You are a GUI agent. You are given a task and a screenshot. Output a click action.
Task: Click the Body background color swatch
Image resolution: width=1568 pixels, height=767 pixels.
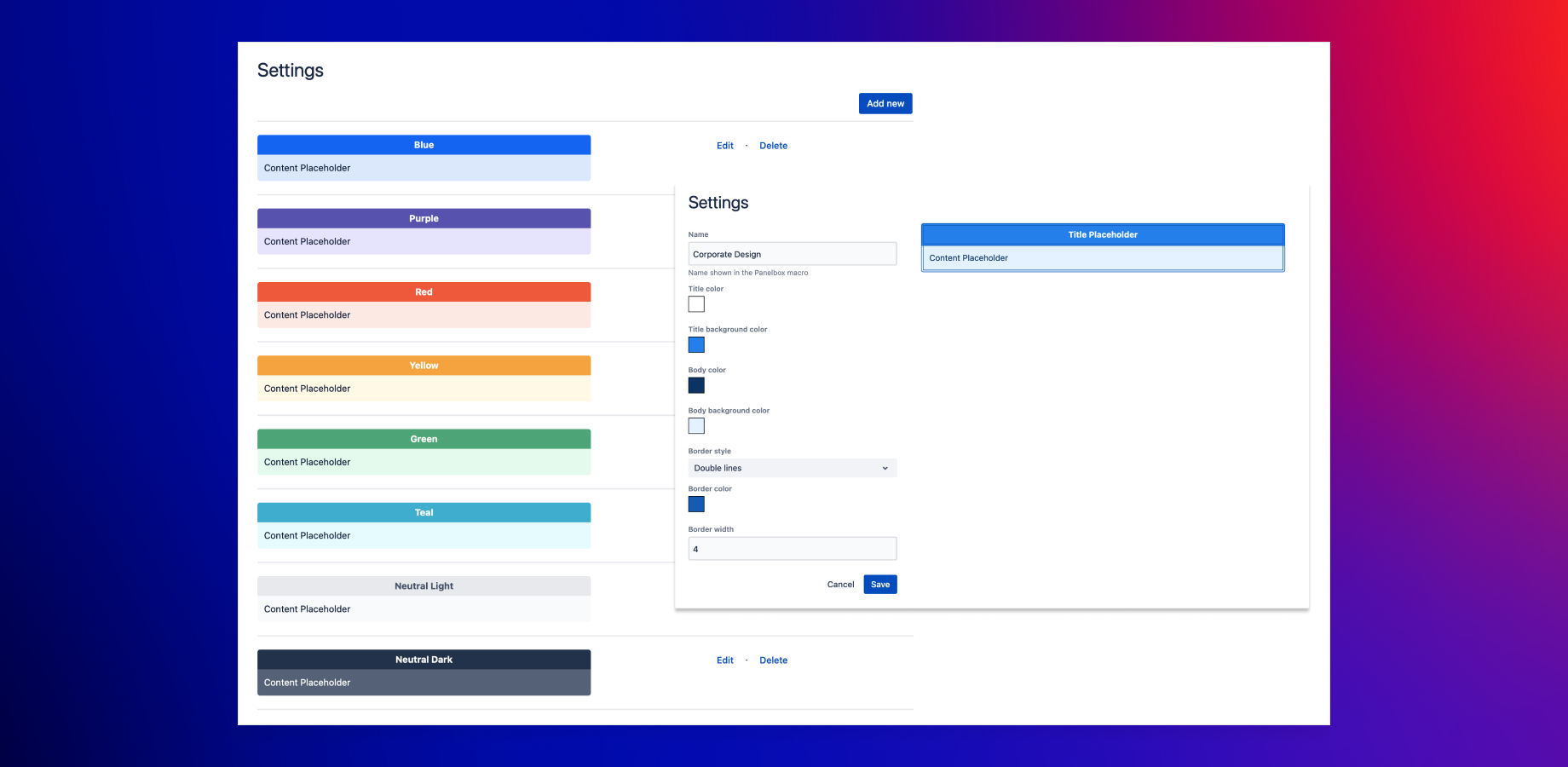tap(696, 425)
